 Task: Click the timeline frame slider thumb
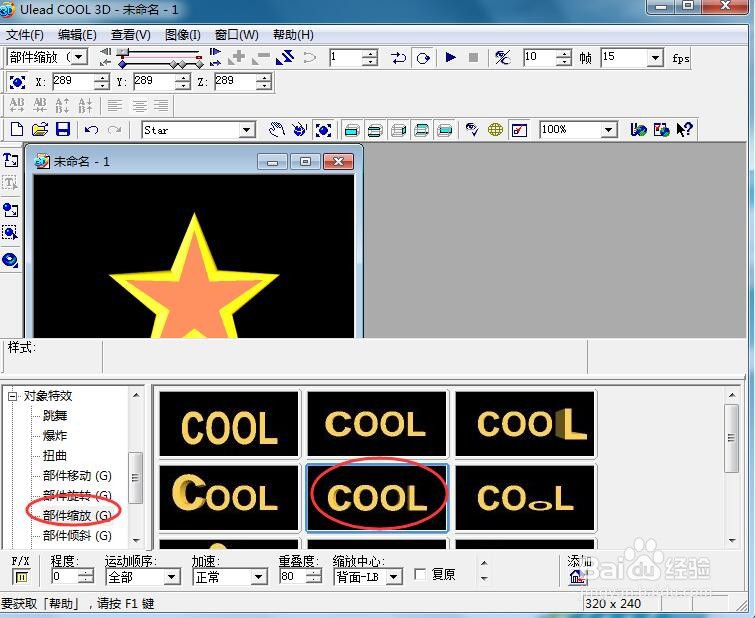click(x=124, y=51)
